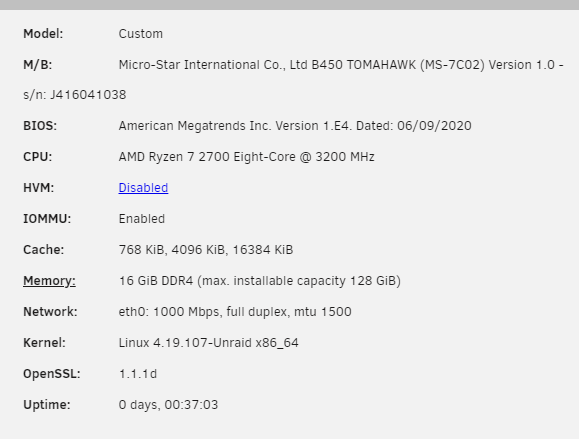
Task: Click the AMD Ryzen 7 2700 CPU text
Action: pyautogui.click(x=246, y=157)
